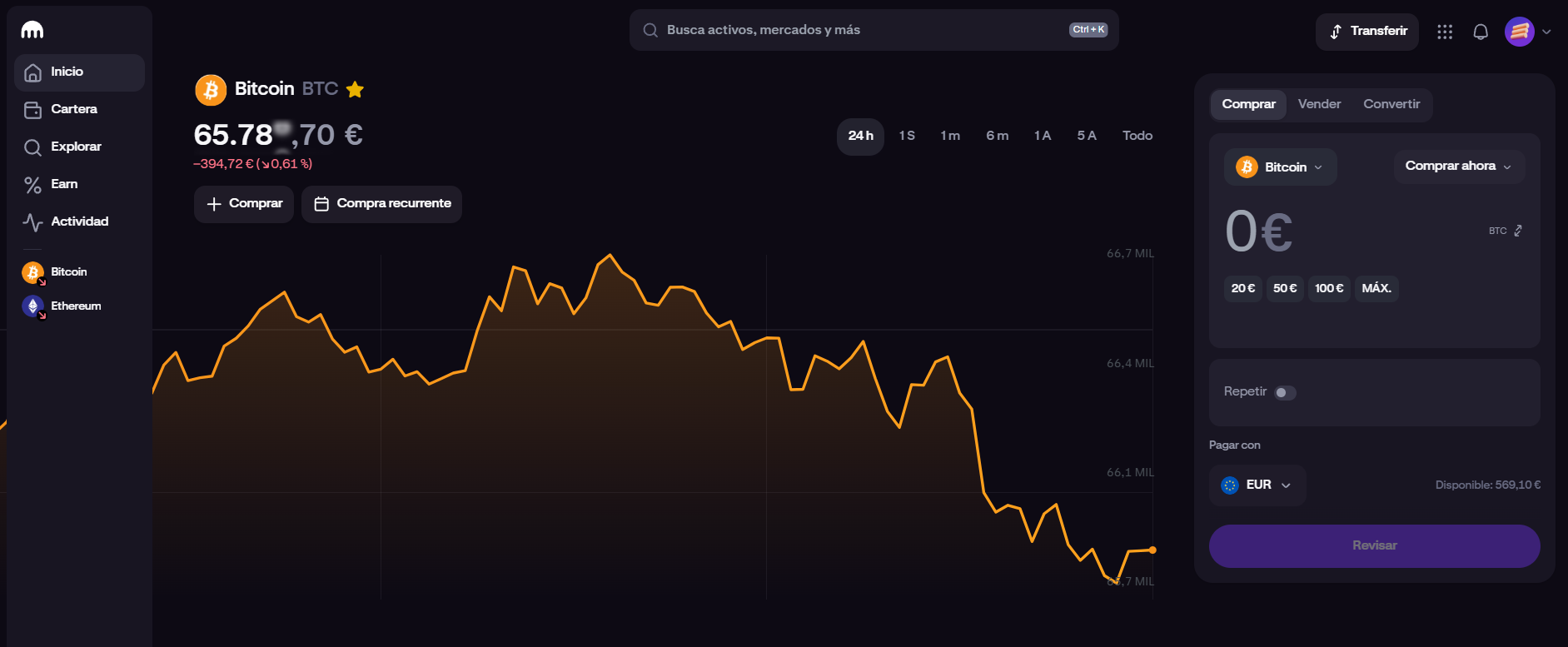The width and height of the screenshot is (1568, 647).
Task: Click the Revisar button
Action: point(1374,546)
